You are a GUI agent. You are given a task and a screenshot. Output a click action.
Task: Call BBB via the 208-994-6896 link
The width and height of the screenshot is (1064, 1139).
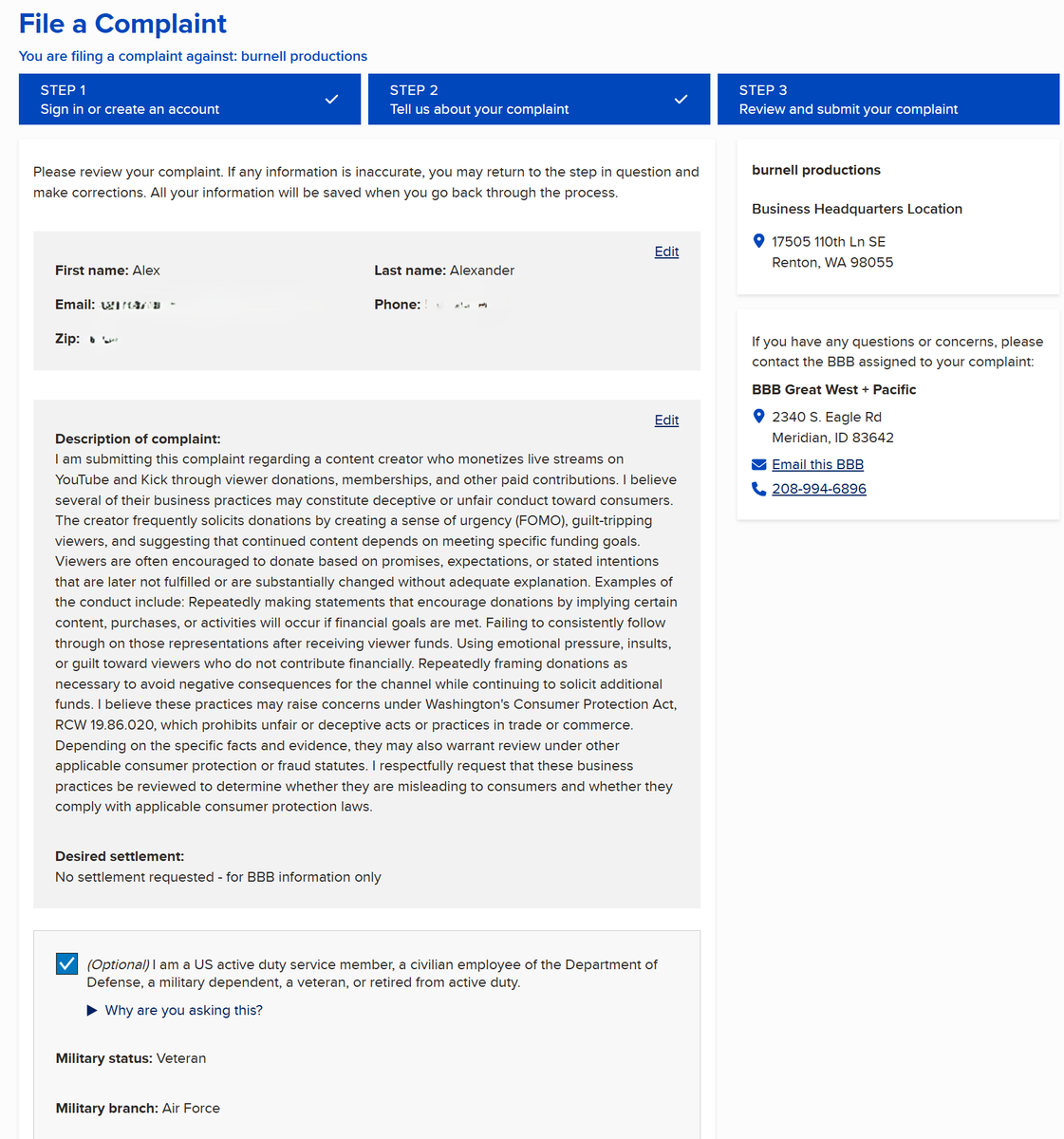pos(819,489)
